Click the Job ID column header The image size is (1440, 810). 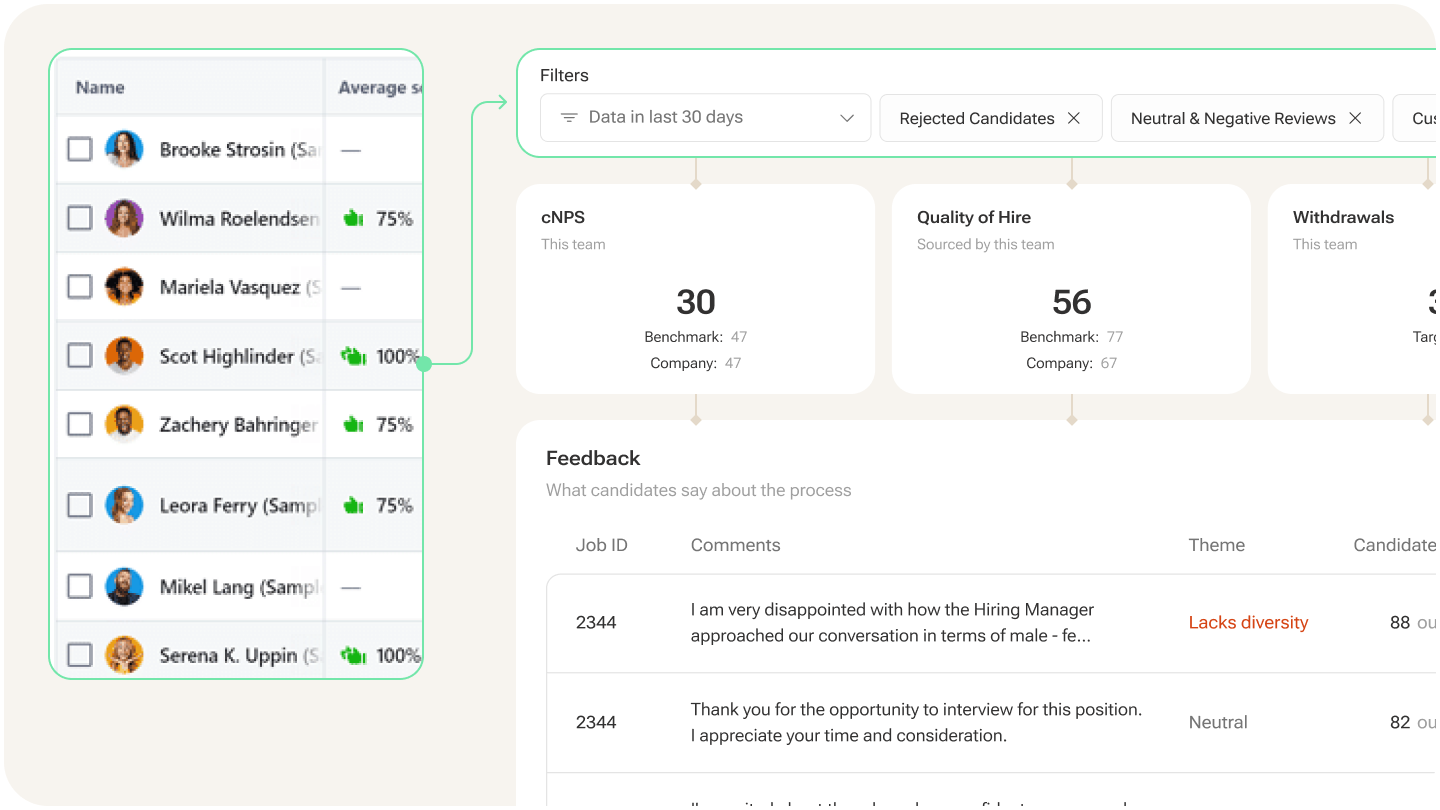[602, 545]
